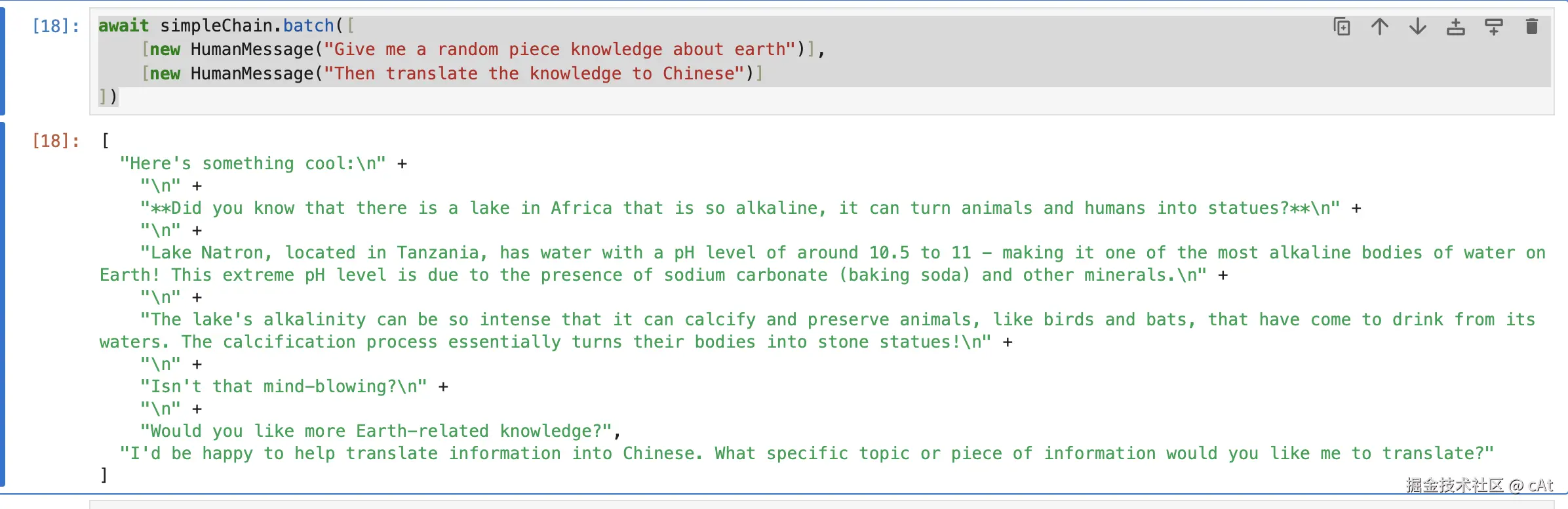Screen dimensions: 1568x509
Task: Click the trash icon on the cell toolbar
Action: (x=1532, y=26)
